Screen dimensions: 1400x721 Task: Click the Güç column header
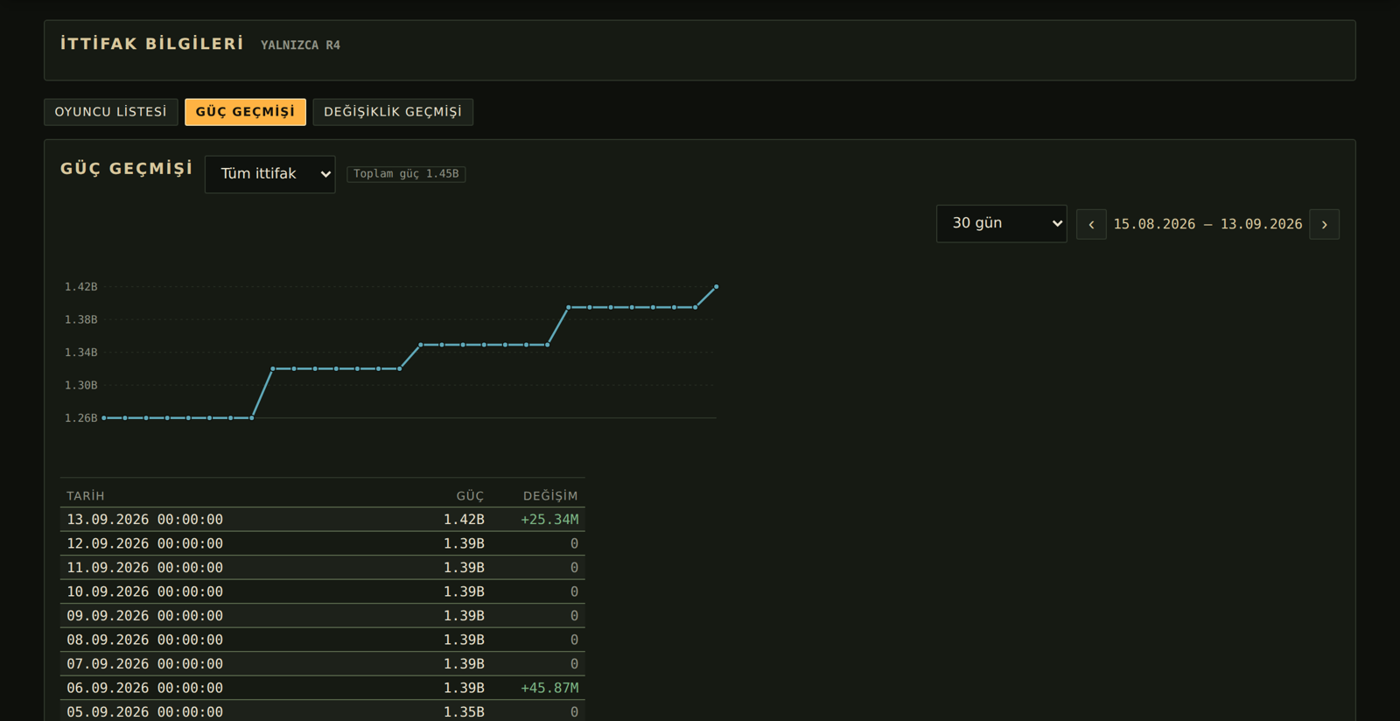470,496
